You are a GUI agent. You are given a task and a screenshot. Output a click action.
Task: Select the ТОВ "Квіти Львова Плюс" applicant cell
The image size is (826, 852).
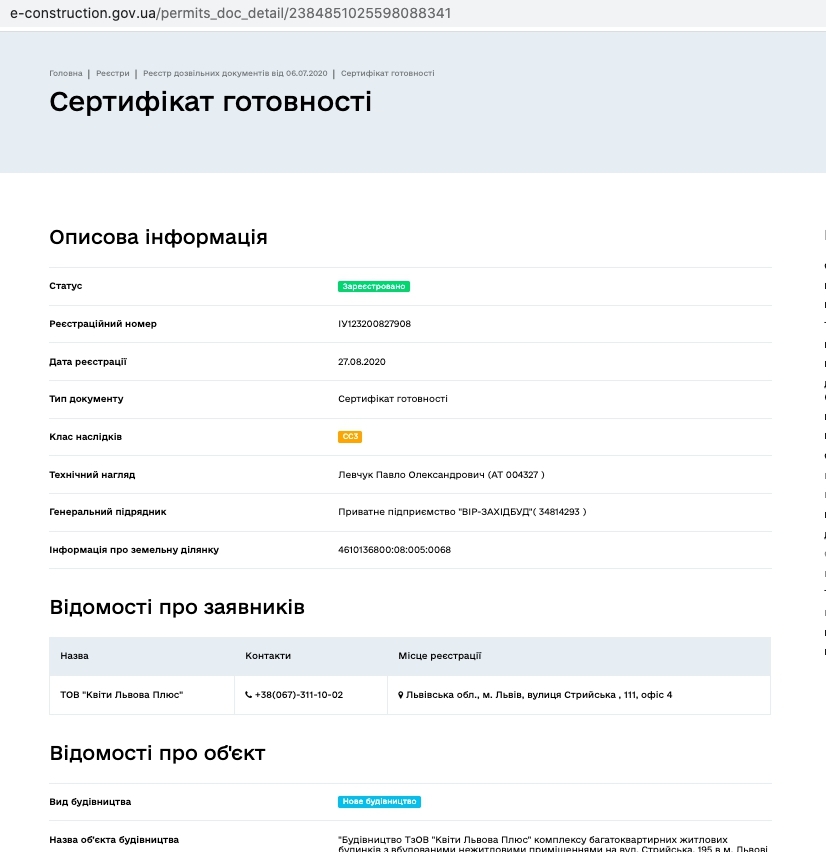tap(122, 694)
